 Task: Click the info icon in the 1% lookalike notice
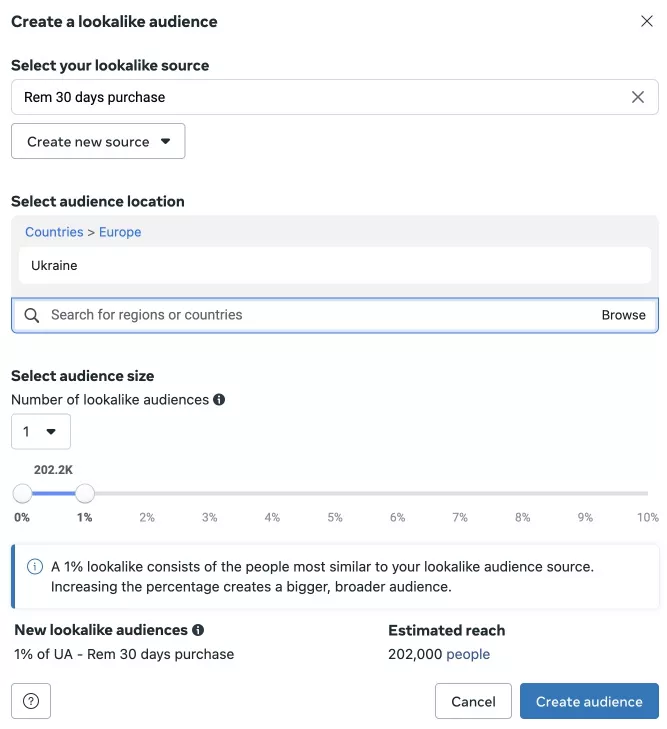[x=35, y=566]
